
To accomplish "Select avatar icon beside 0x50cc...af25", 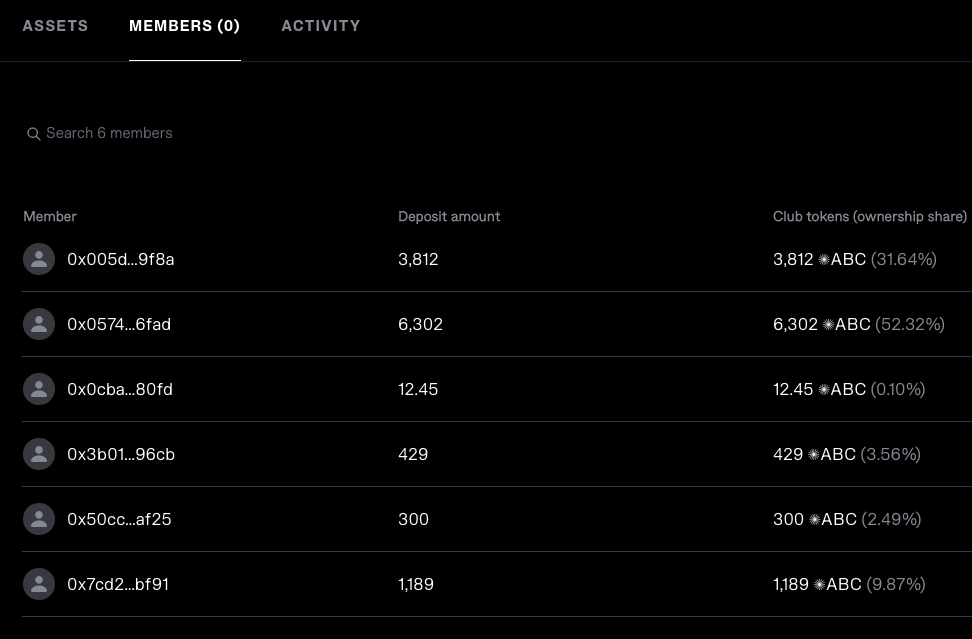I will tap(39, 519).
